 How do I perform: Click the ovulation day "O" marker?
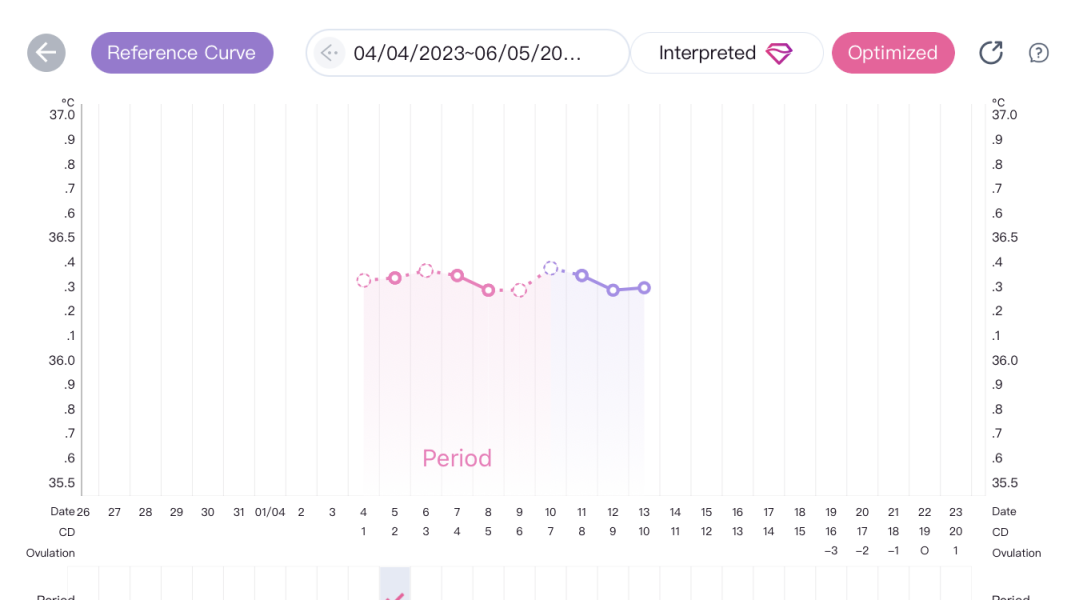click(x=924, y=552)
